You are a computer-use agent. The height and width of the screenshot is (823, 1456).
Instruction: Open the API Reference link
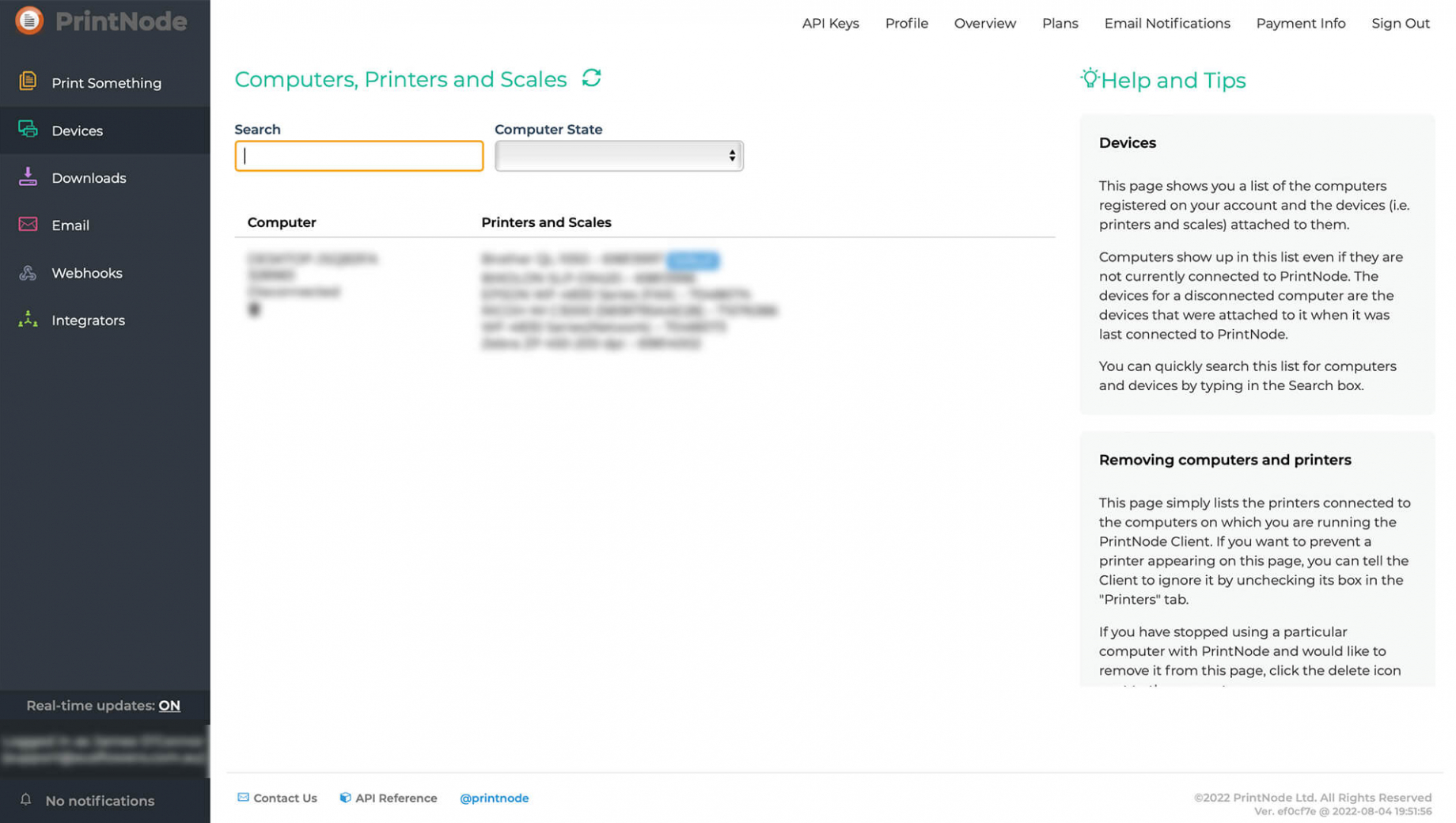(x=396, y=798)
